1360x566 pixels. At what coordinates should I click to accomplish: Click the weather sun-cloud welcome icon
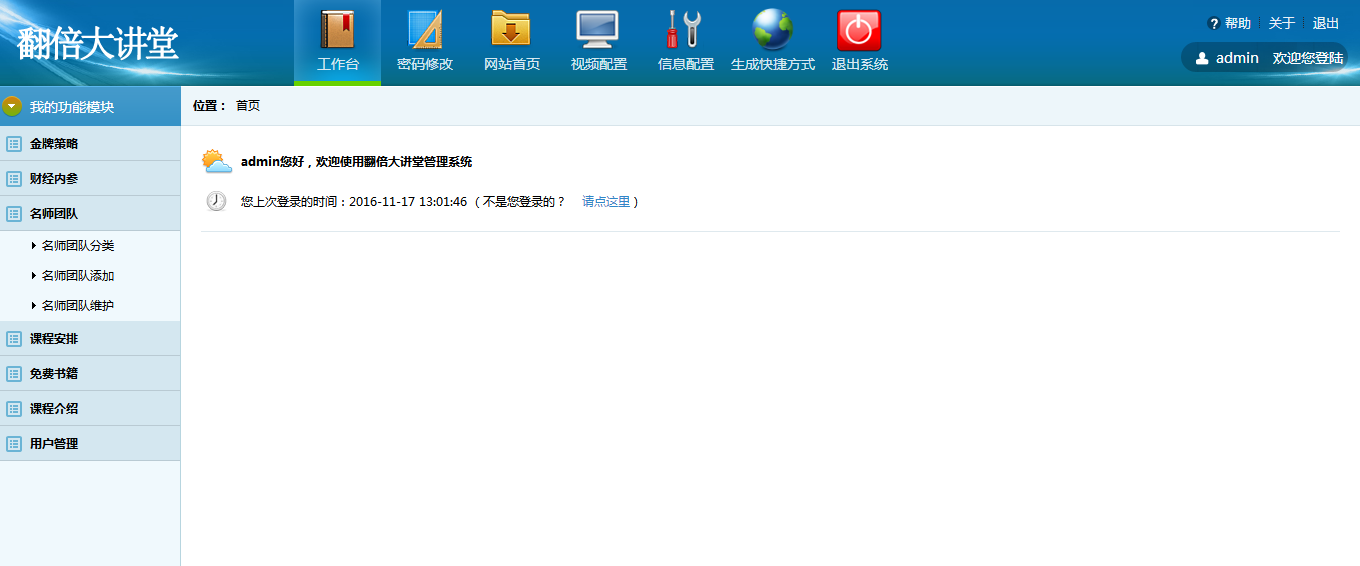click(x=217, y=161)
